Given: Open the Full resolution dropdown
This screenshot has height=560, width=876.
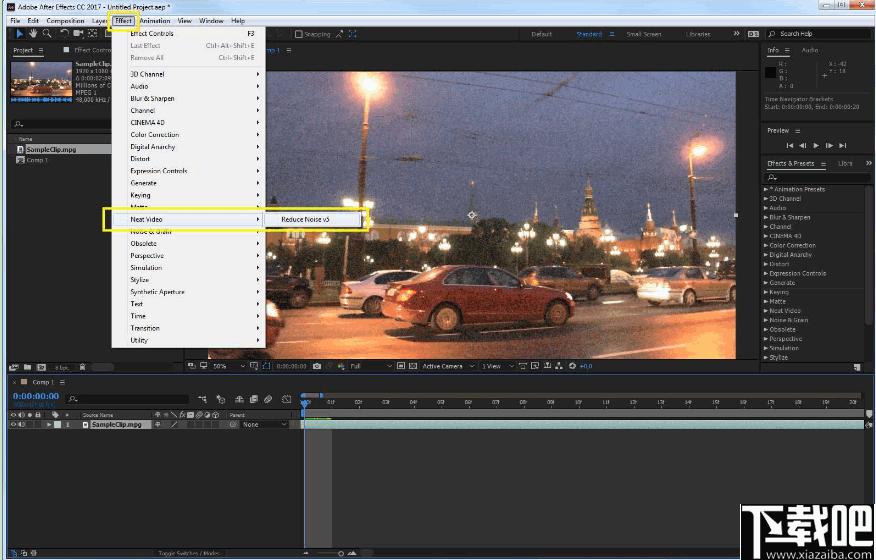Looking at the screenshot, I should (371, 366).
